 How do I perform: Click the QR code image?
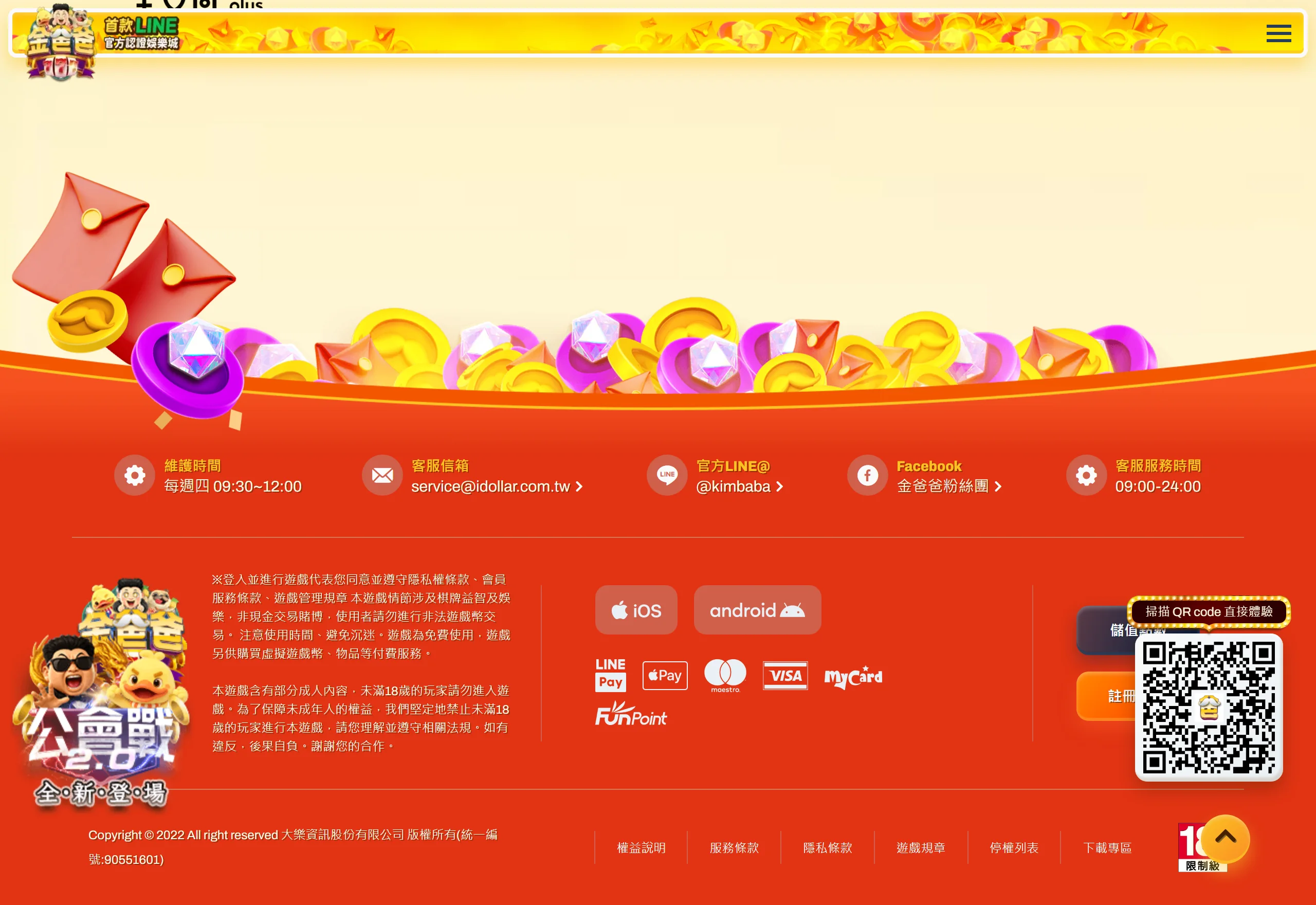(1209, 708)
